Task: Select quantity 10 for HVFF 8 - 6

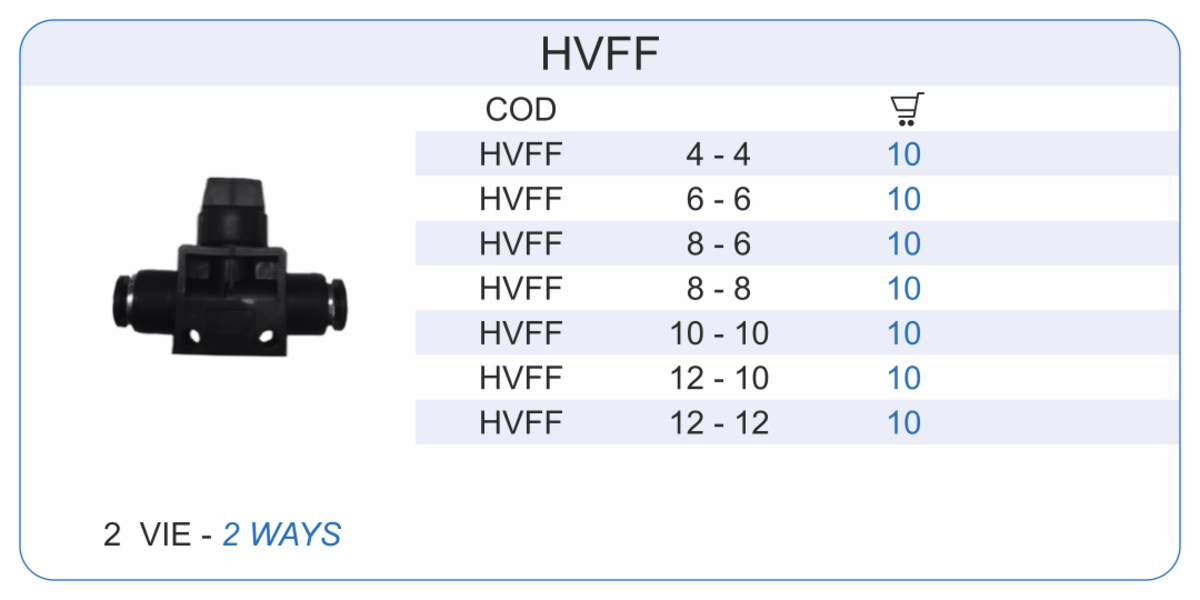Action: click(904, 244)
